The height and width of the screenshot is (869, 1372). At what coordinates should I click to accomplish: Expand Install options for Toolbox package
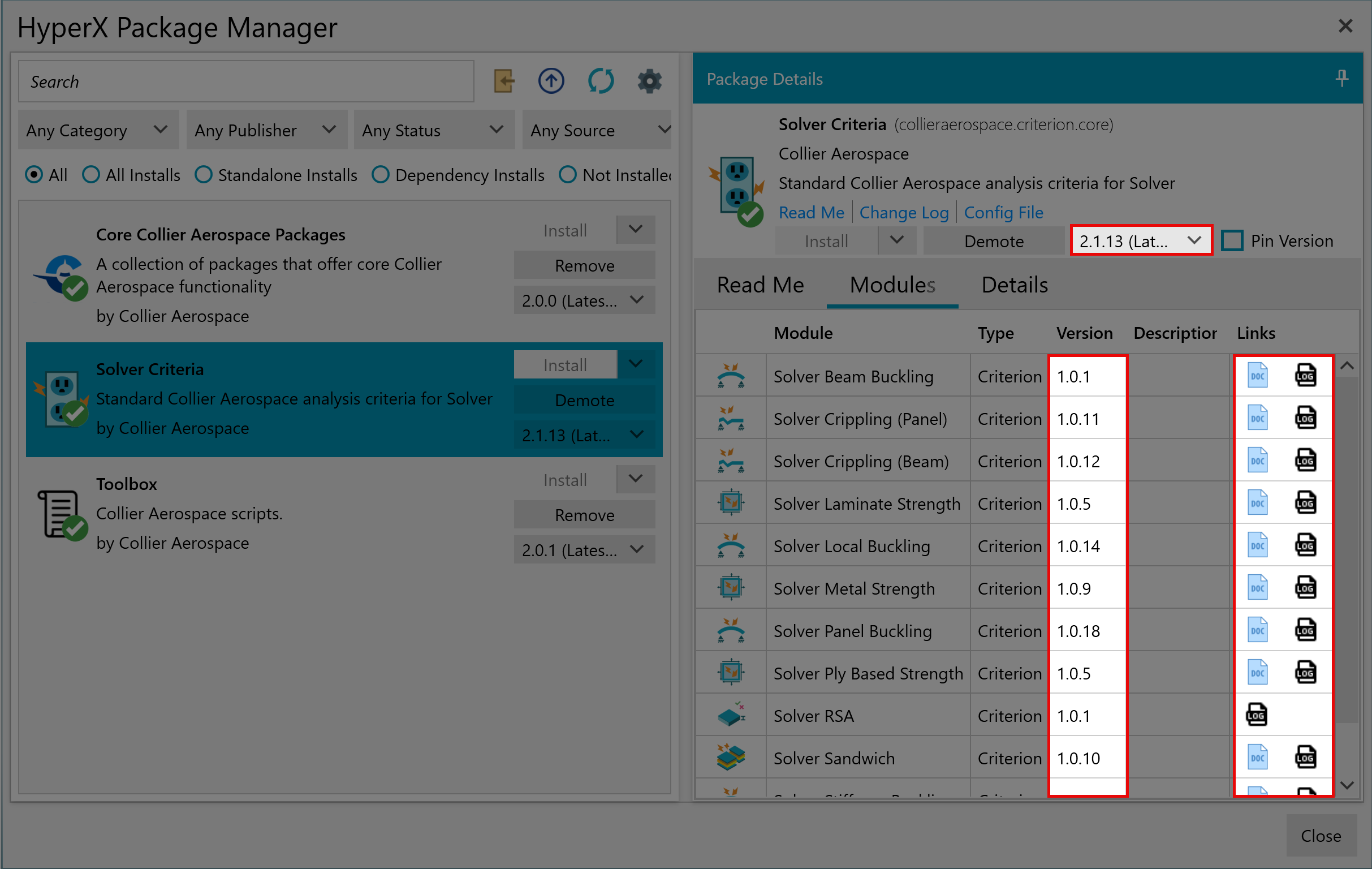(636, 479)
